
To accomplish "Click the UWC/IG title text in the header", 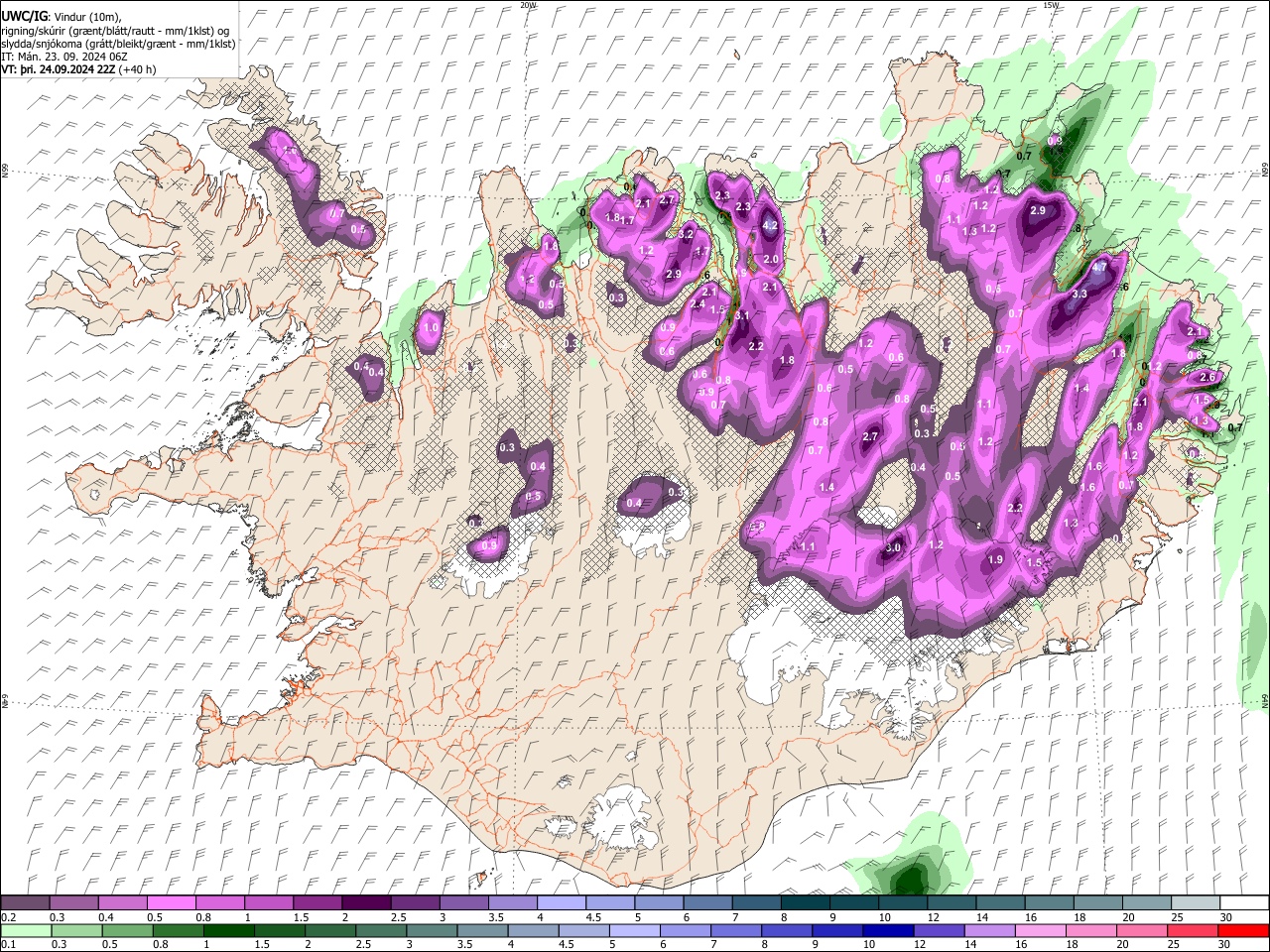I will click(23, 17).
